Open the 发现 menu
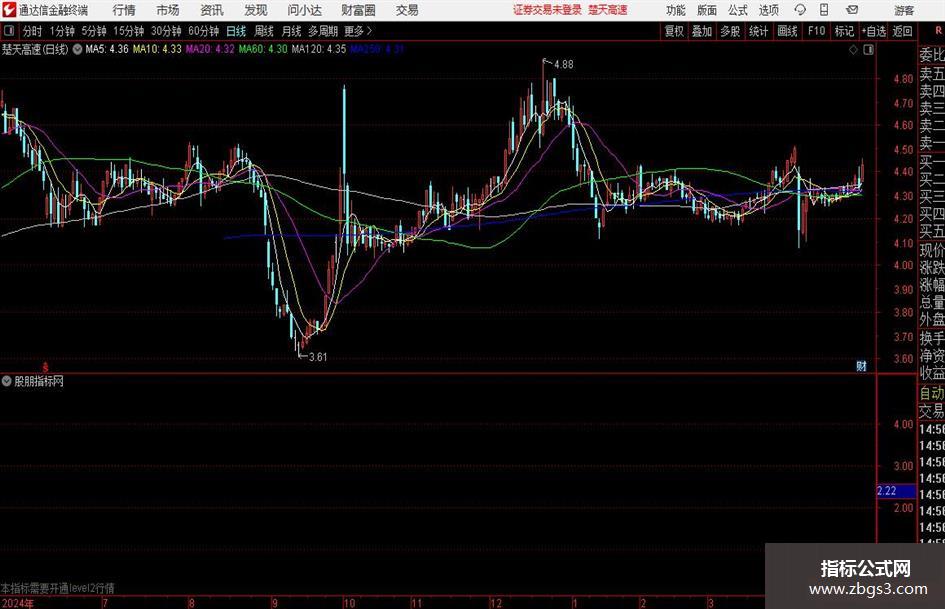This screenshot has width=945, height=609. coord(256,10)
